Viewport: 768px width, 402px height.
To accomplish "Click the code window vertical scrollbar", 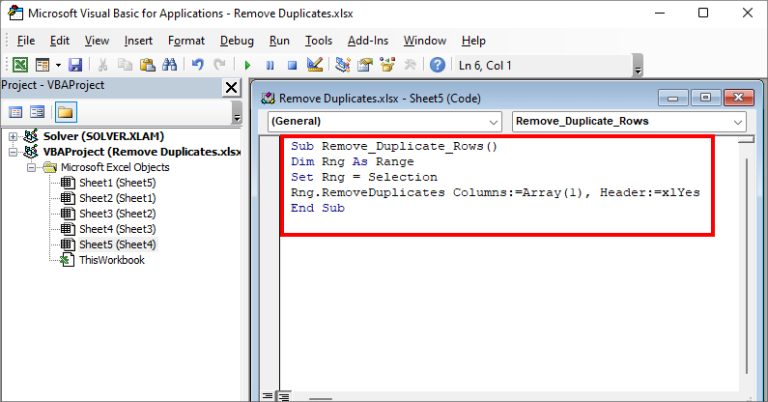I will point(746,266).
